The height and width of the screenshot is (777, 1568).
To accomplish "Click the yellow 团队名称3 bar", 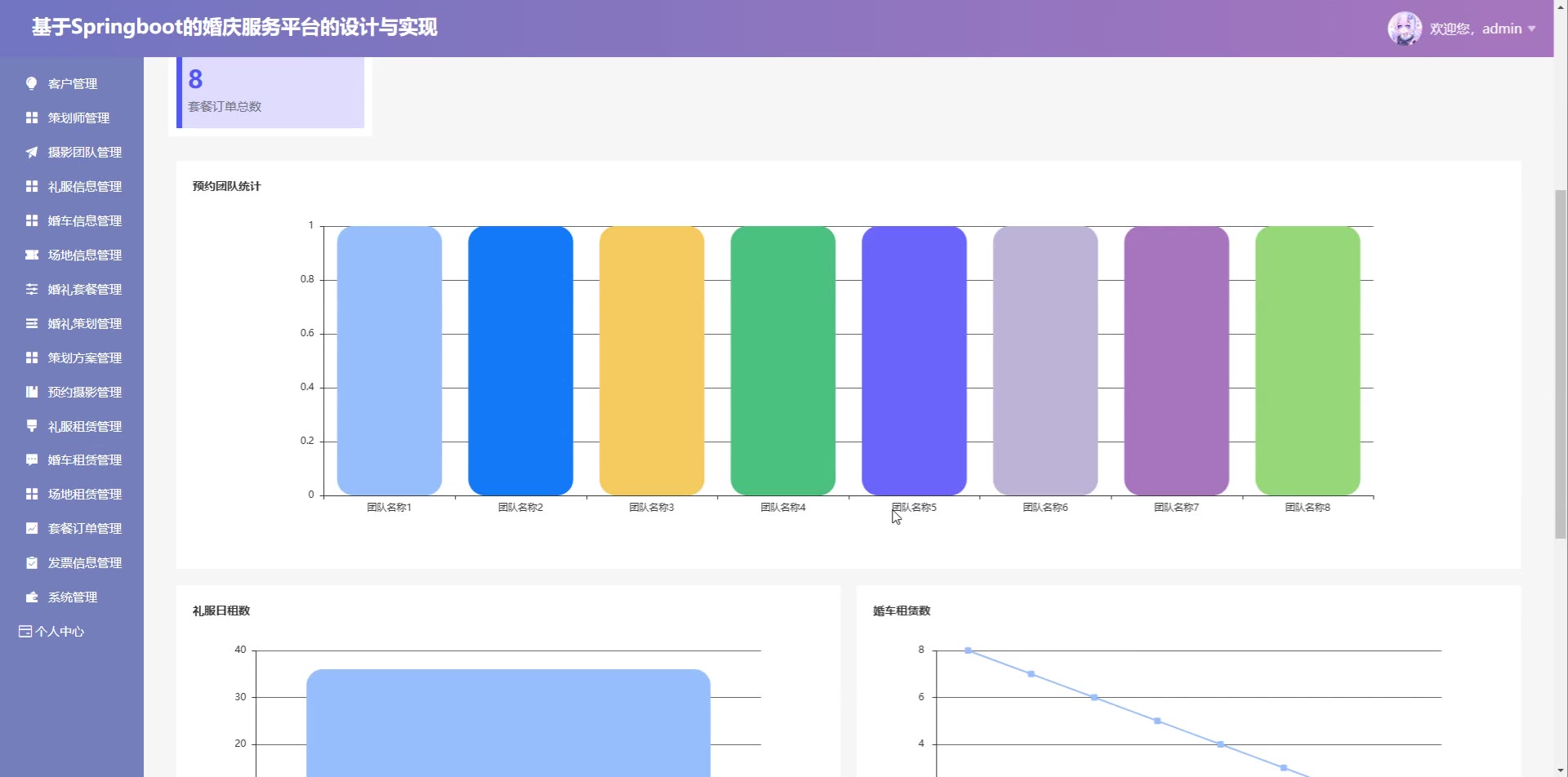I will pos(651,361).
